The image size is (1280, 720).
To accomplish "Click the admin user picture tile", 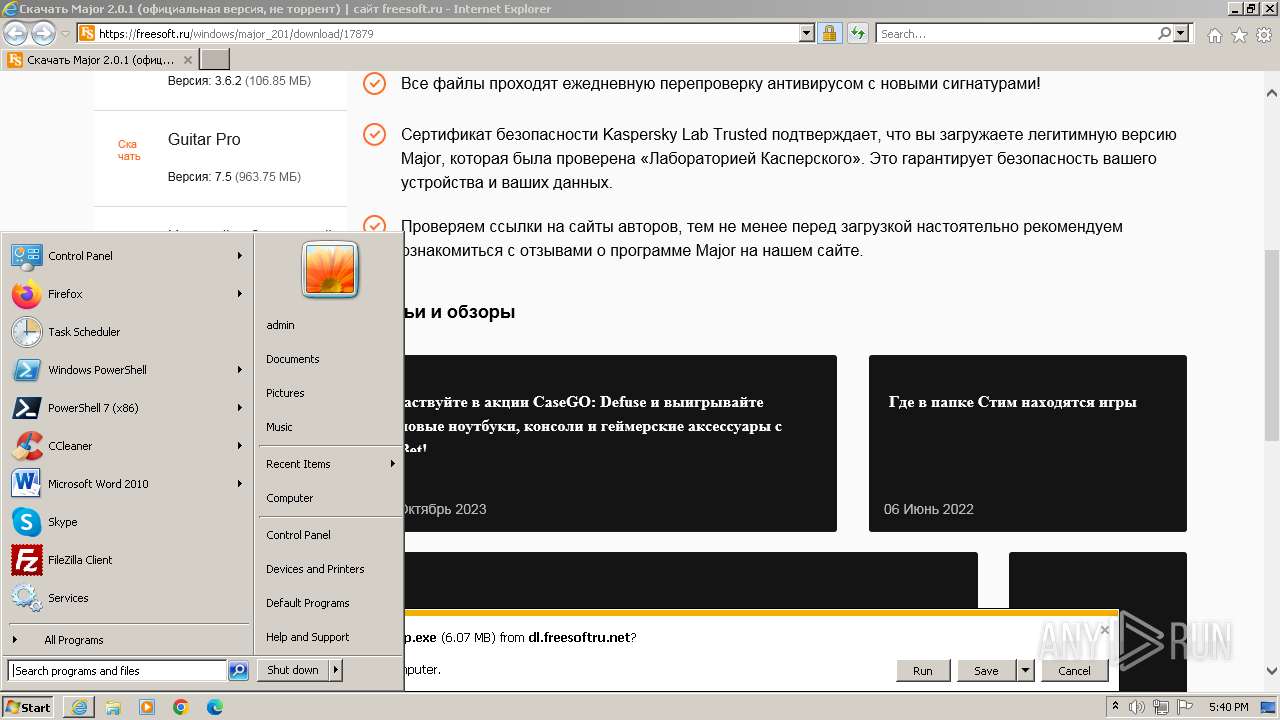I will pyautogui.click(x=330, y=269).
